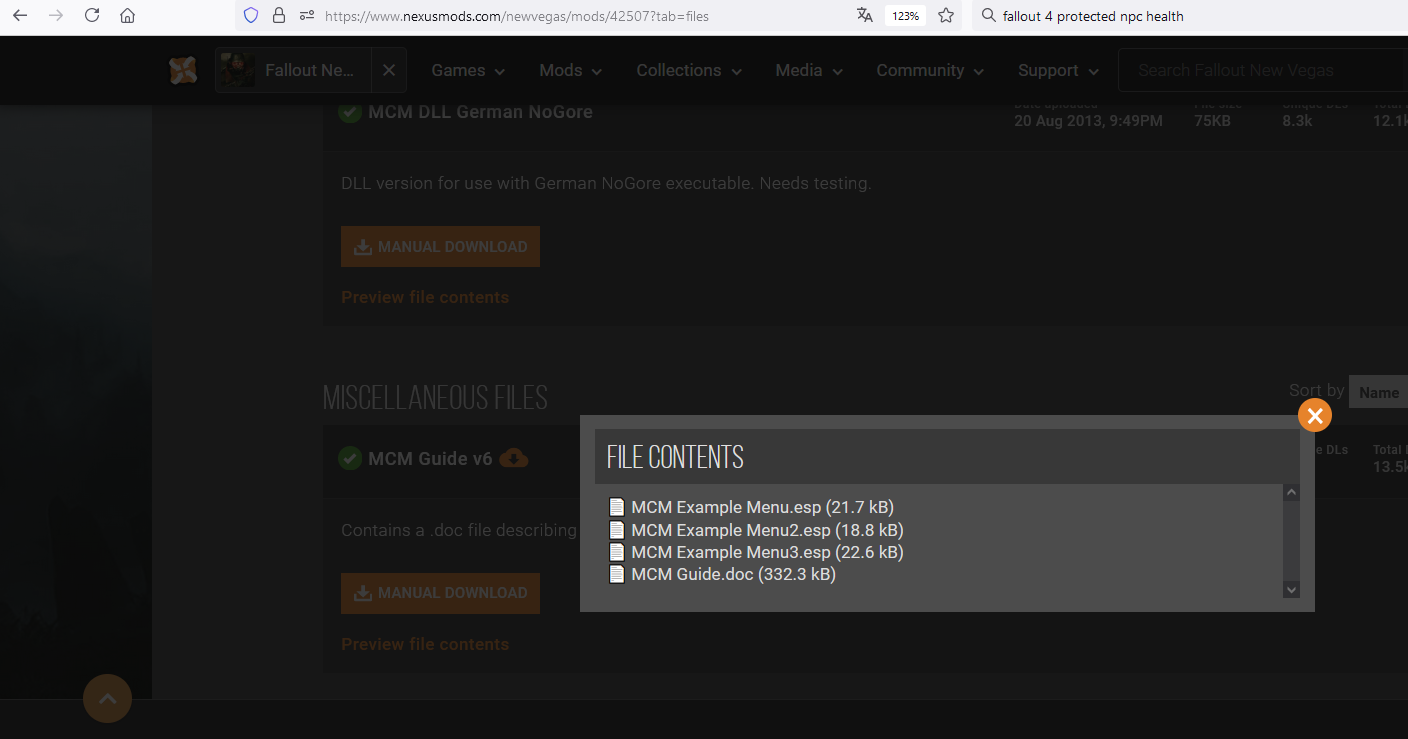The width and height of the screenshot is (1408, 739).
Task: Focus the browser search box with fallout 4 query
Action: coord(1190,16)
